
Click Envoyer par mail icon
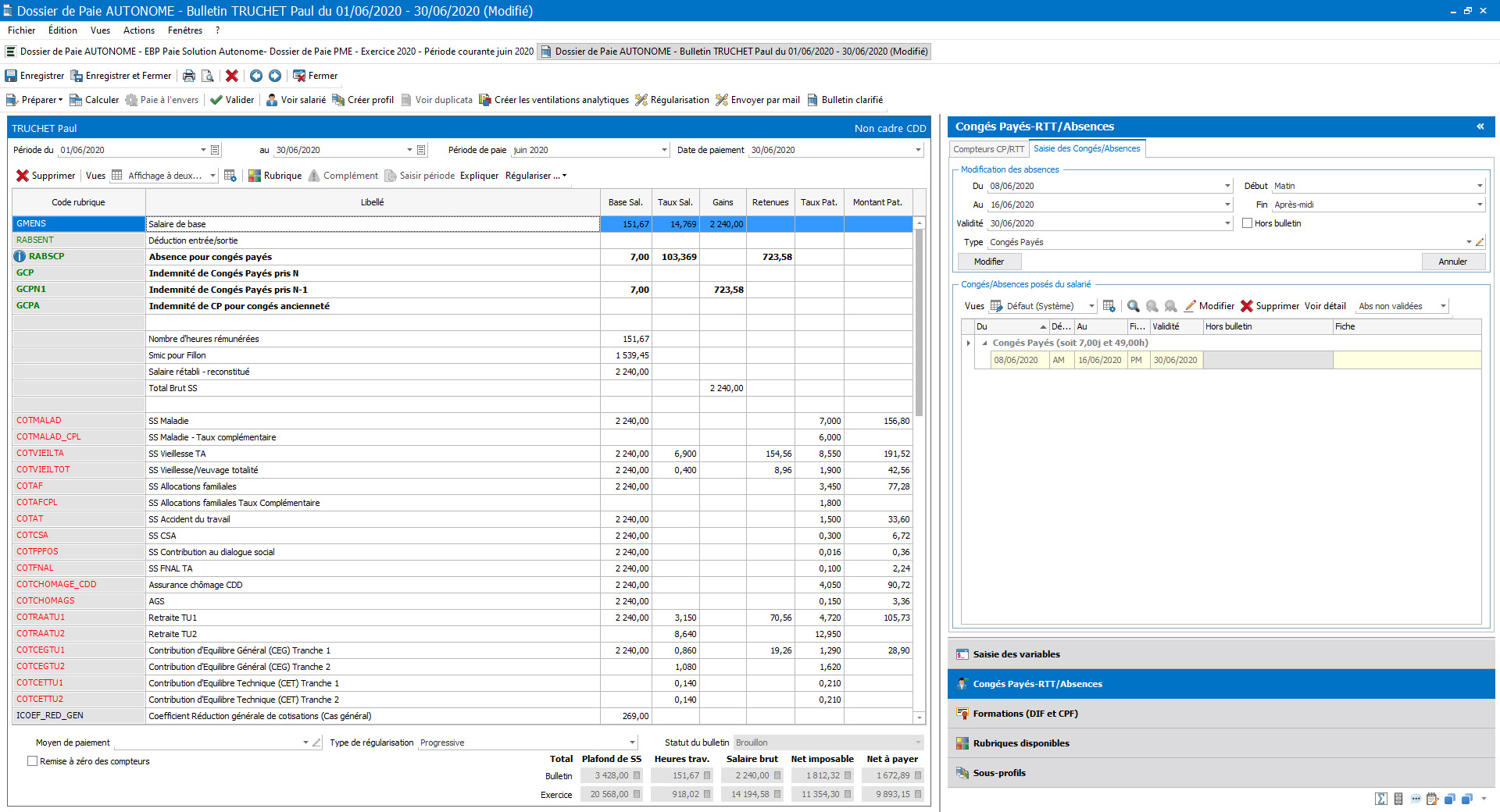722,100
